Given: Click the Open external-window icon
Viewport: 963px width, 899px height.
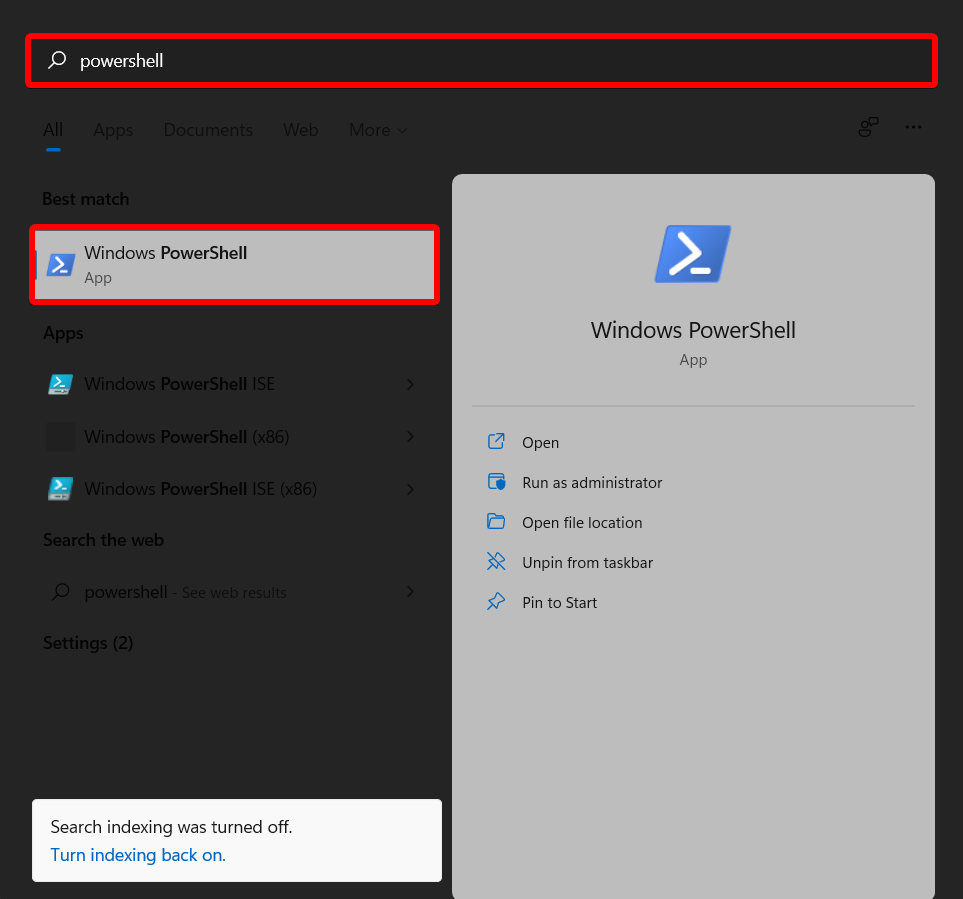Looking at the screenshot, I should click(496, 442).
